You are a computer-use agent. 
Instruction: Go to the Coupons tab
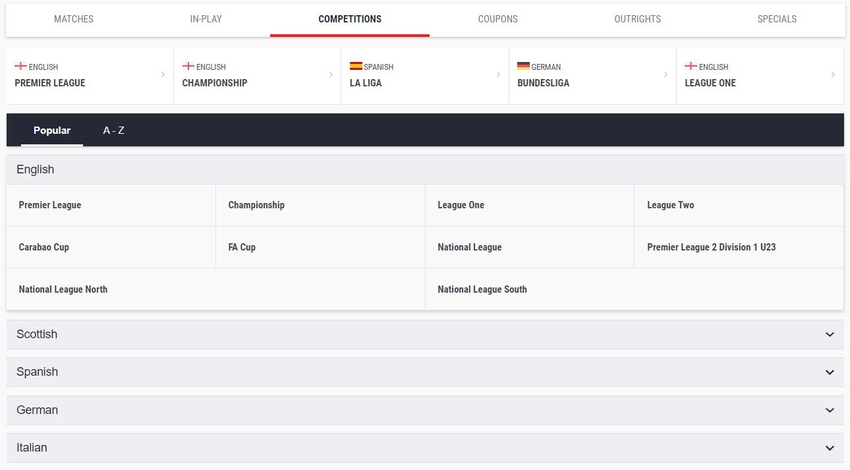[x=498, y=19]
